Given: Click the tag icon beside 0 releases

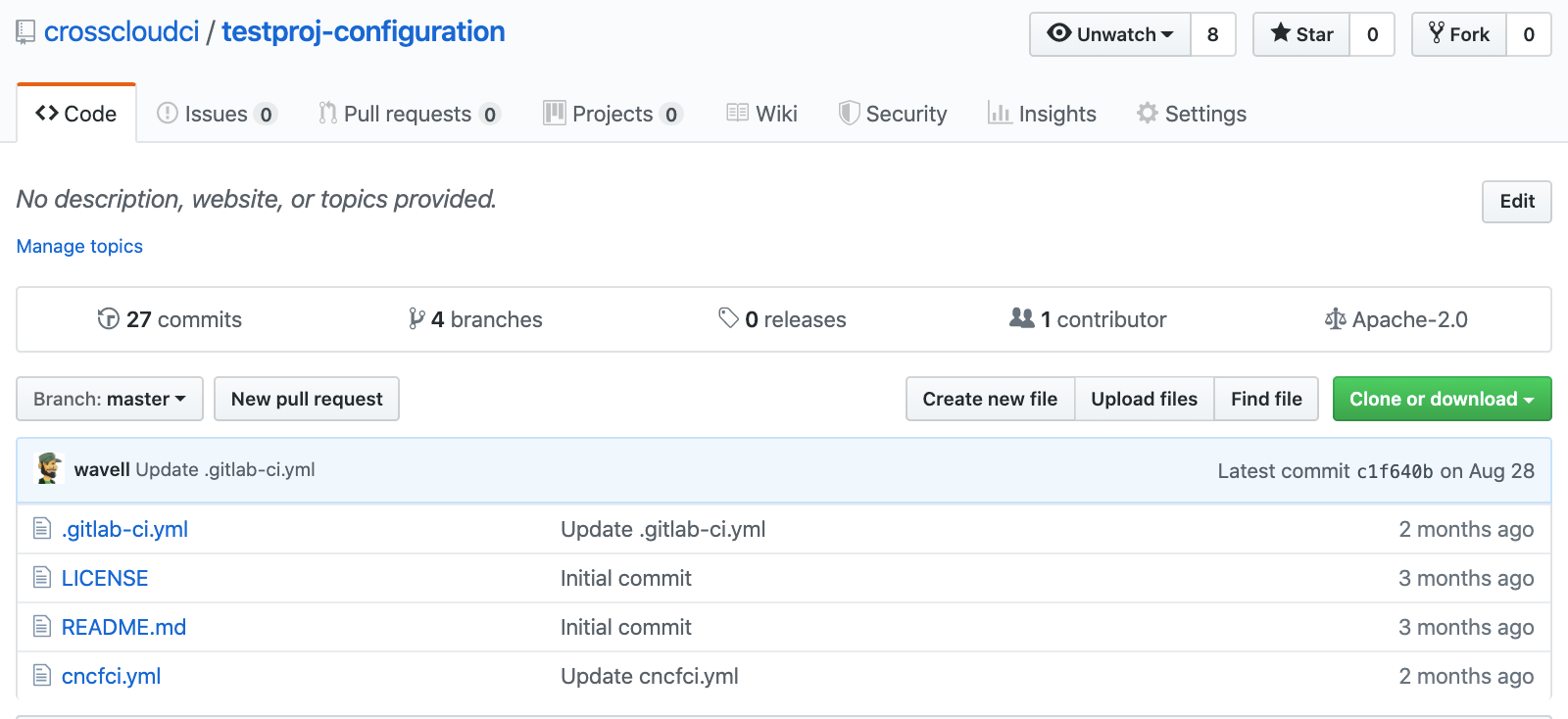Looking at the screenshot, I should tap(728, 318).
